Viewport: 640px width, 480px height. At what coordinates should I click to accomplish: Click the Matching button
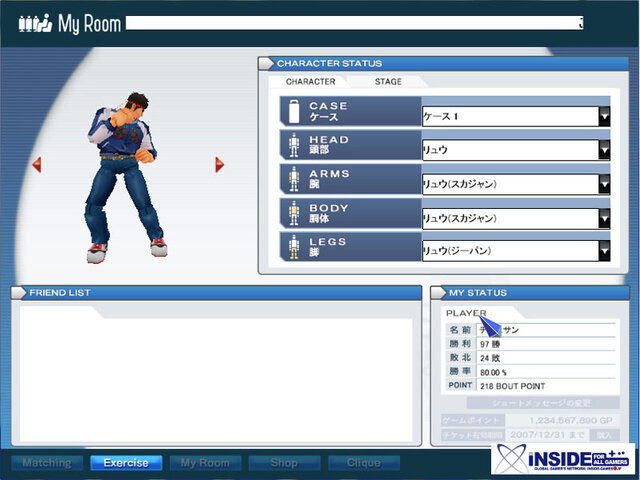tap(47, 463)
